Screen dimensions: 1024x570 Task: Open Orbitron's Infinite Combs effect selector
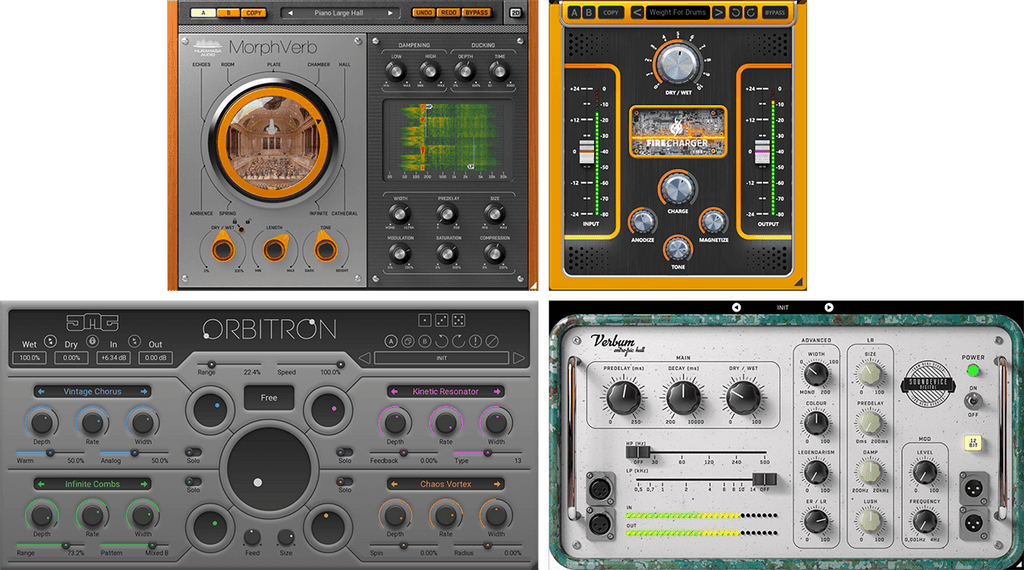pos(92,484)
